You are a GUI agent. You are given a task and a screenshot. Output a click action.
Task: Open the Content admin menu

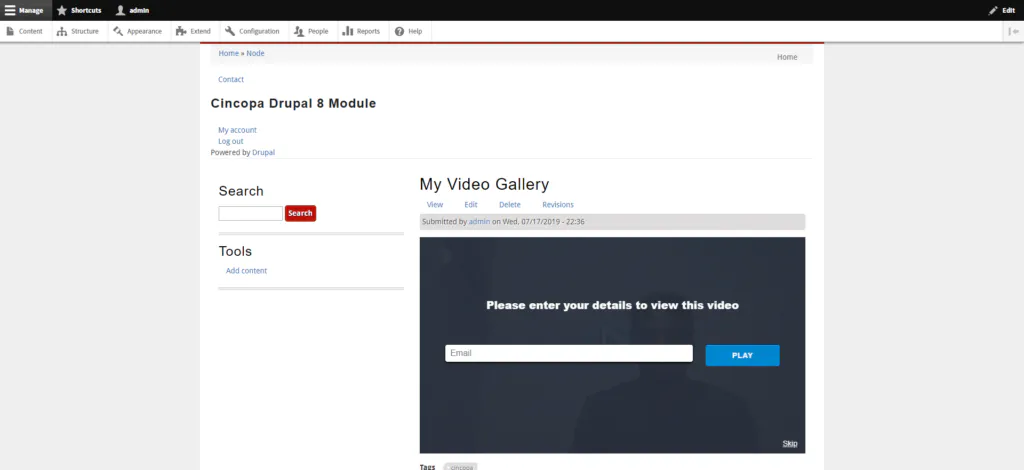(25, 31)
